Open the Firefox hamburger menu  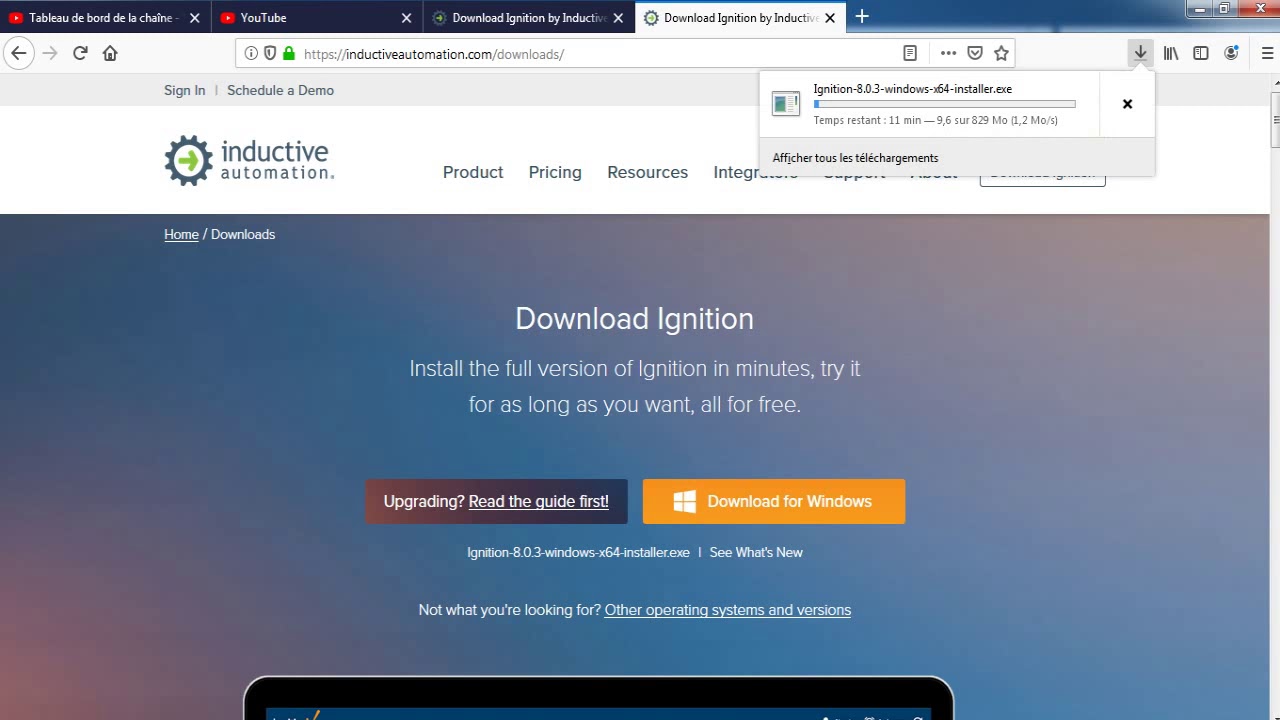1267,54
